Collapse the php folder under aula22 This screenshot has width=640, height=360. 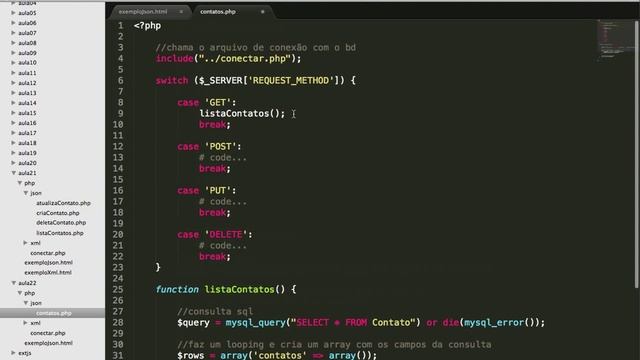click(20, 293)
